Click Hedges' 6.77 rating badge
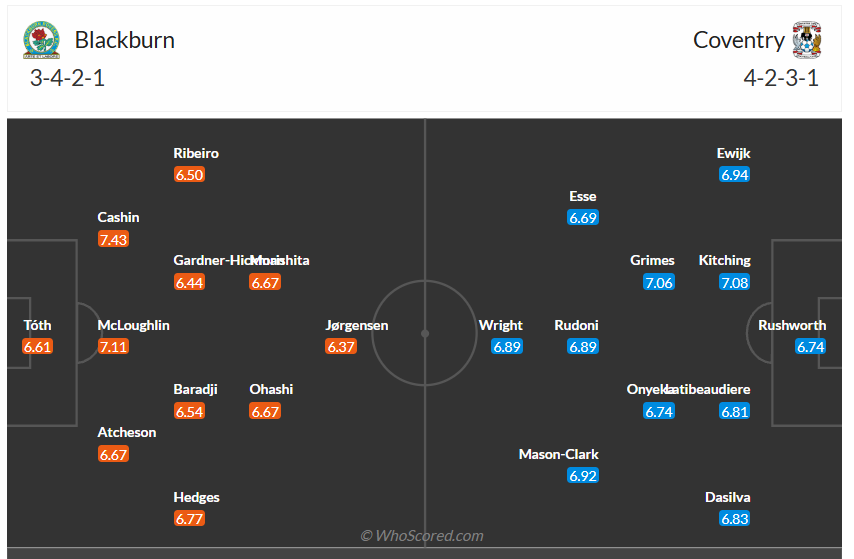The width and height of the screenshot is (854, 559). pos(190,518)
